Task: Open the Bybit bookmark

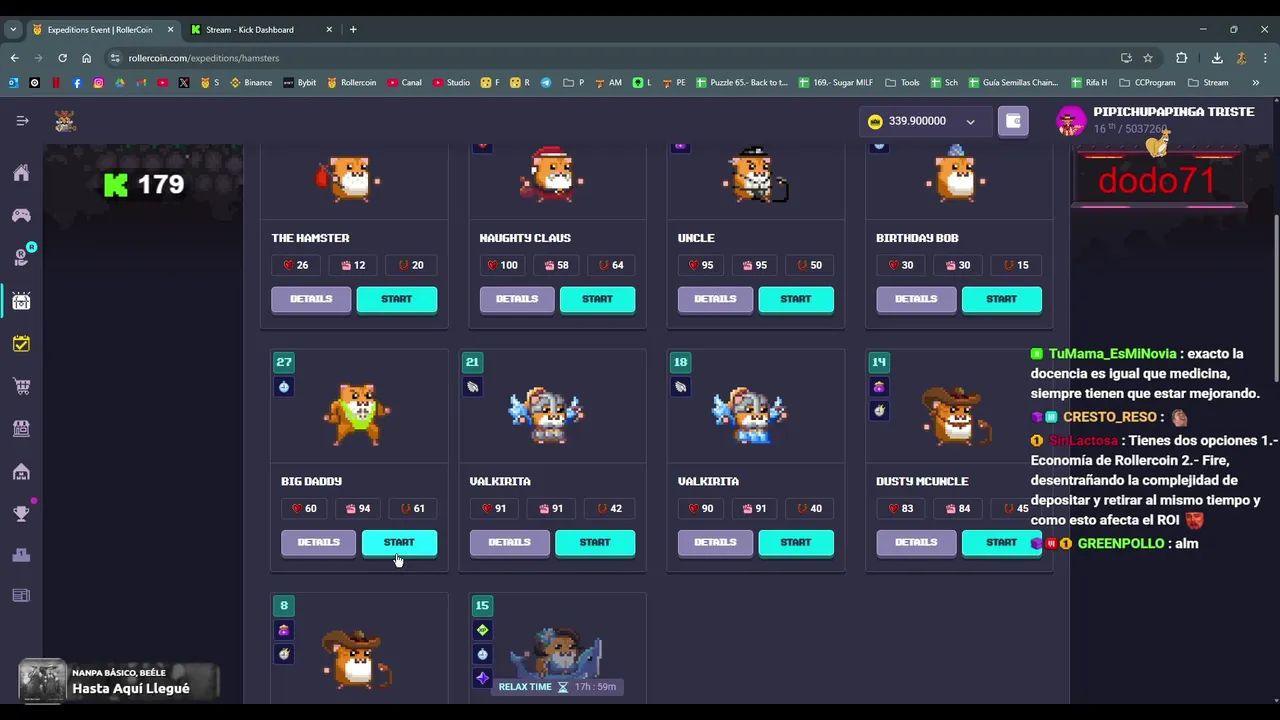Action: point(300,83)
